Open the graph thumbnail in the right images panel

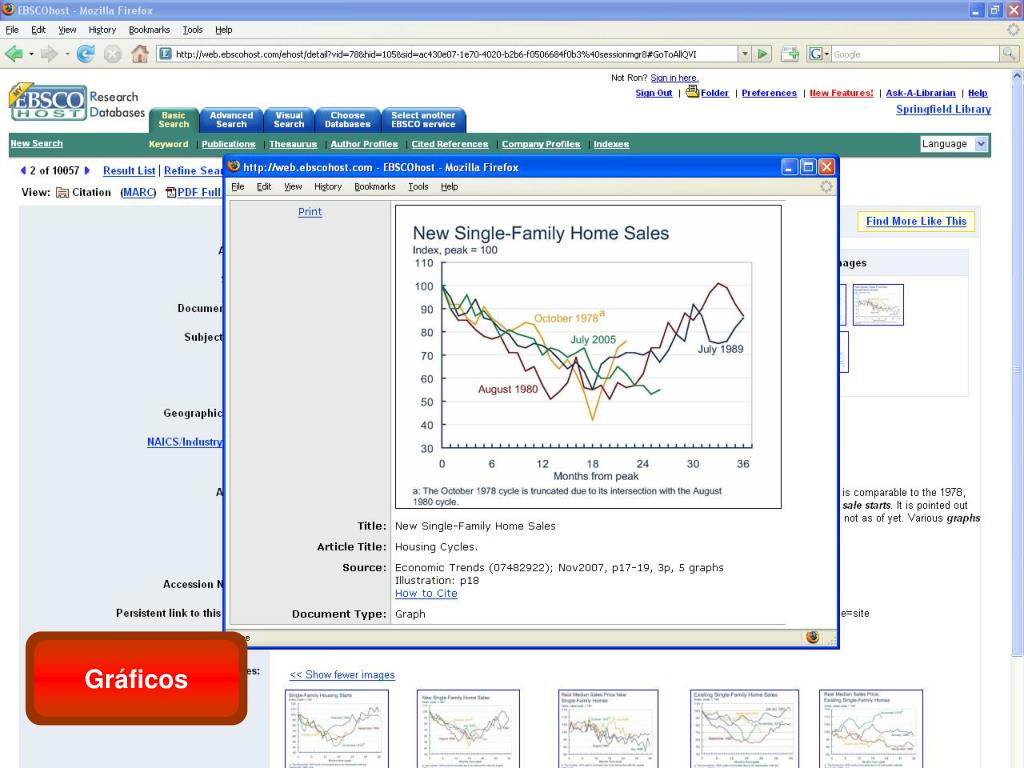point(878,304)
